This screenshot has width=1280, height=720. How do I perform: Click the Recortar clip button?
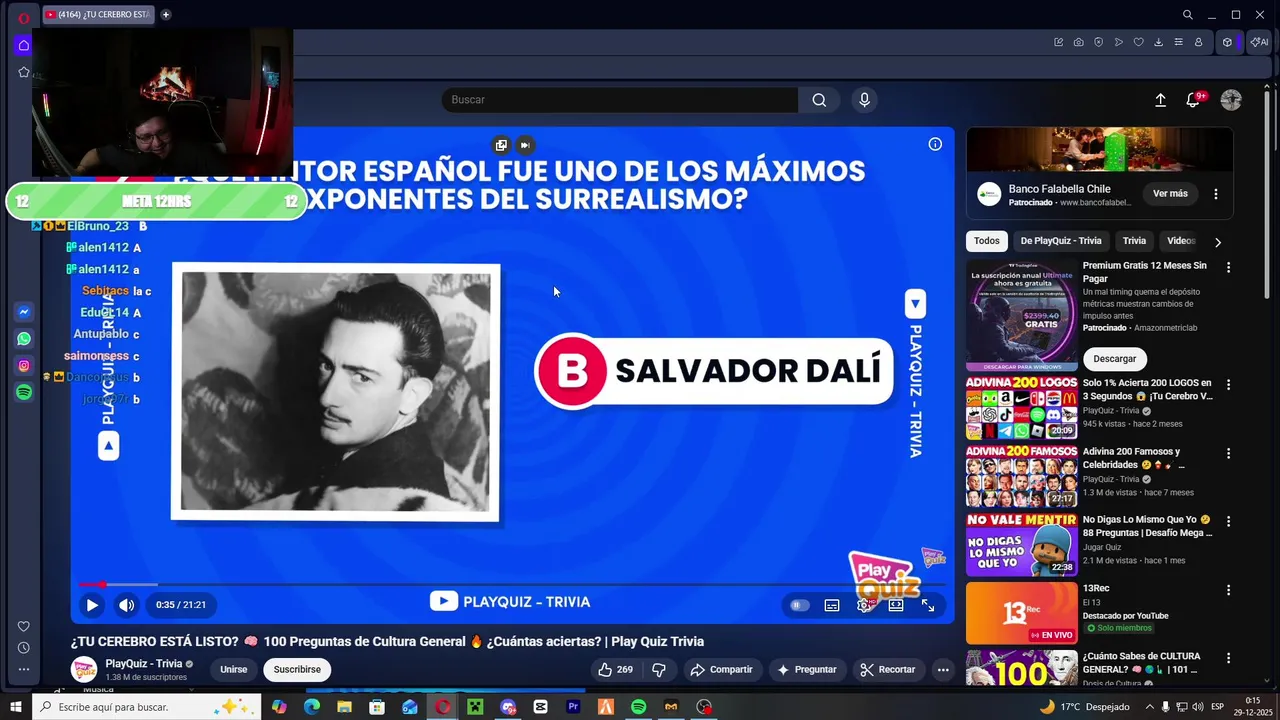[x=888, y=670]
